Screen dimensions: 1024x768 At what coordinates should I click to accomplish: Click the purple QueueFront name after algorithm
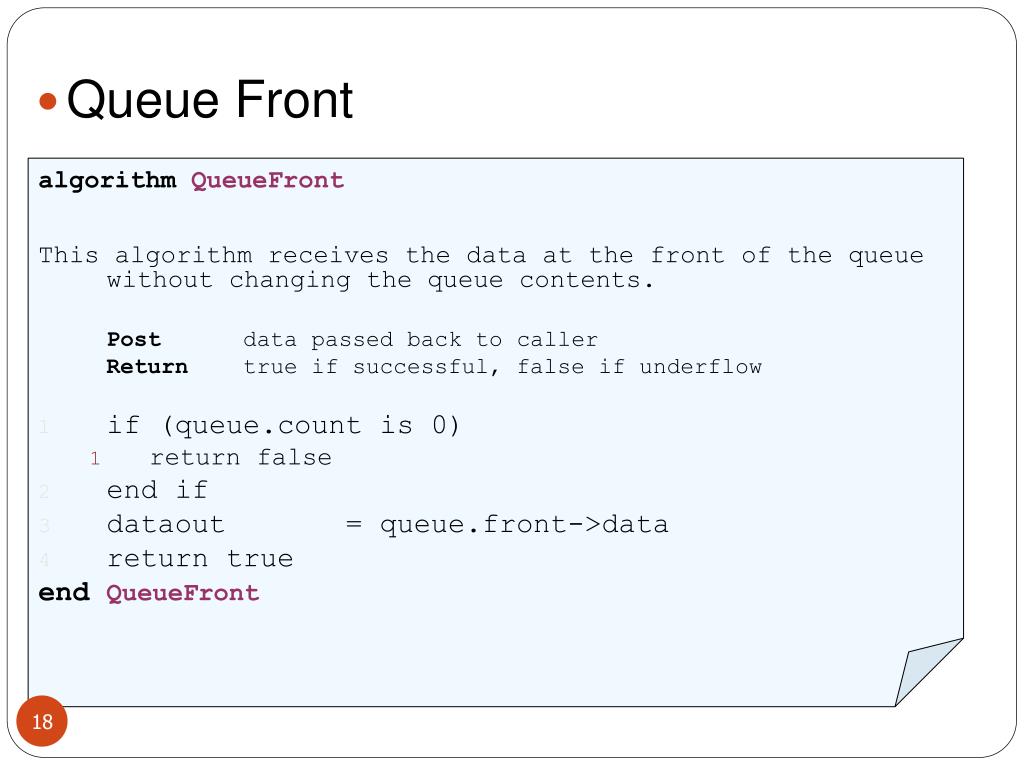[x=267, y=180]
